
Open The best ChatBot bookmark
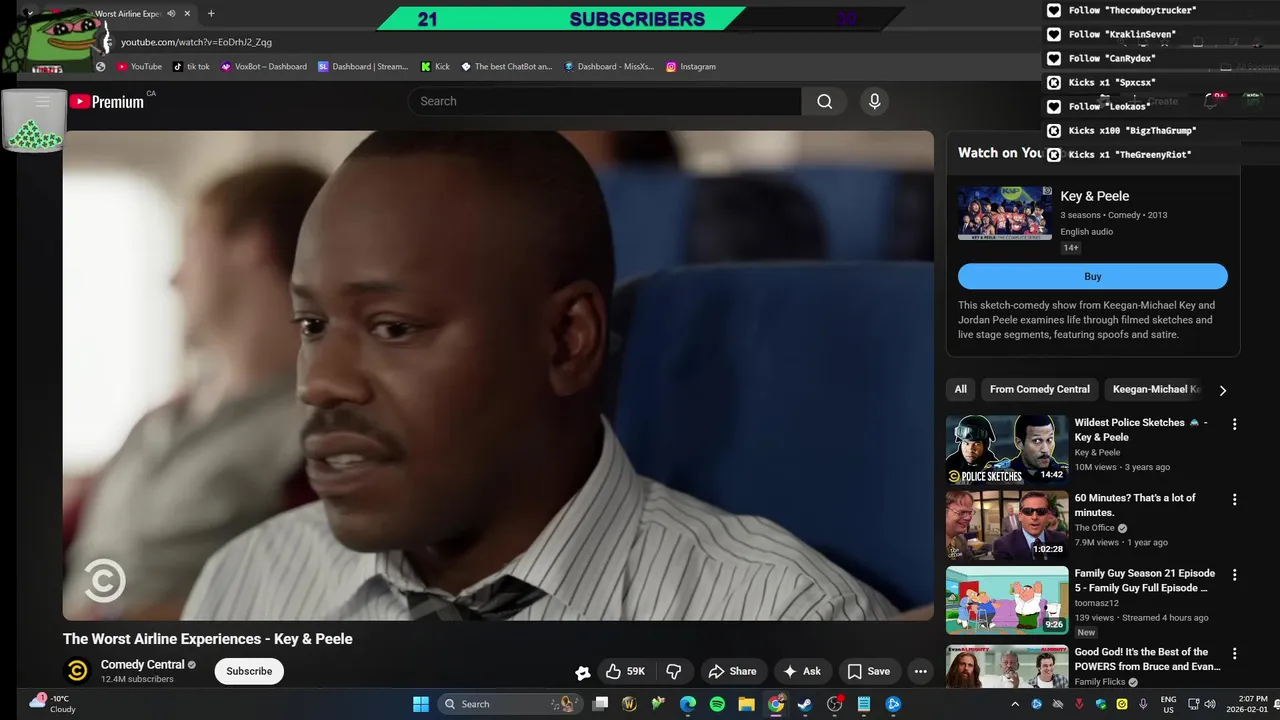[506, 66]
